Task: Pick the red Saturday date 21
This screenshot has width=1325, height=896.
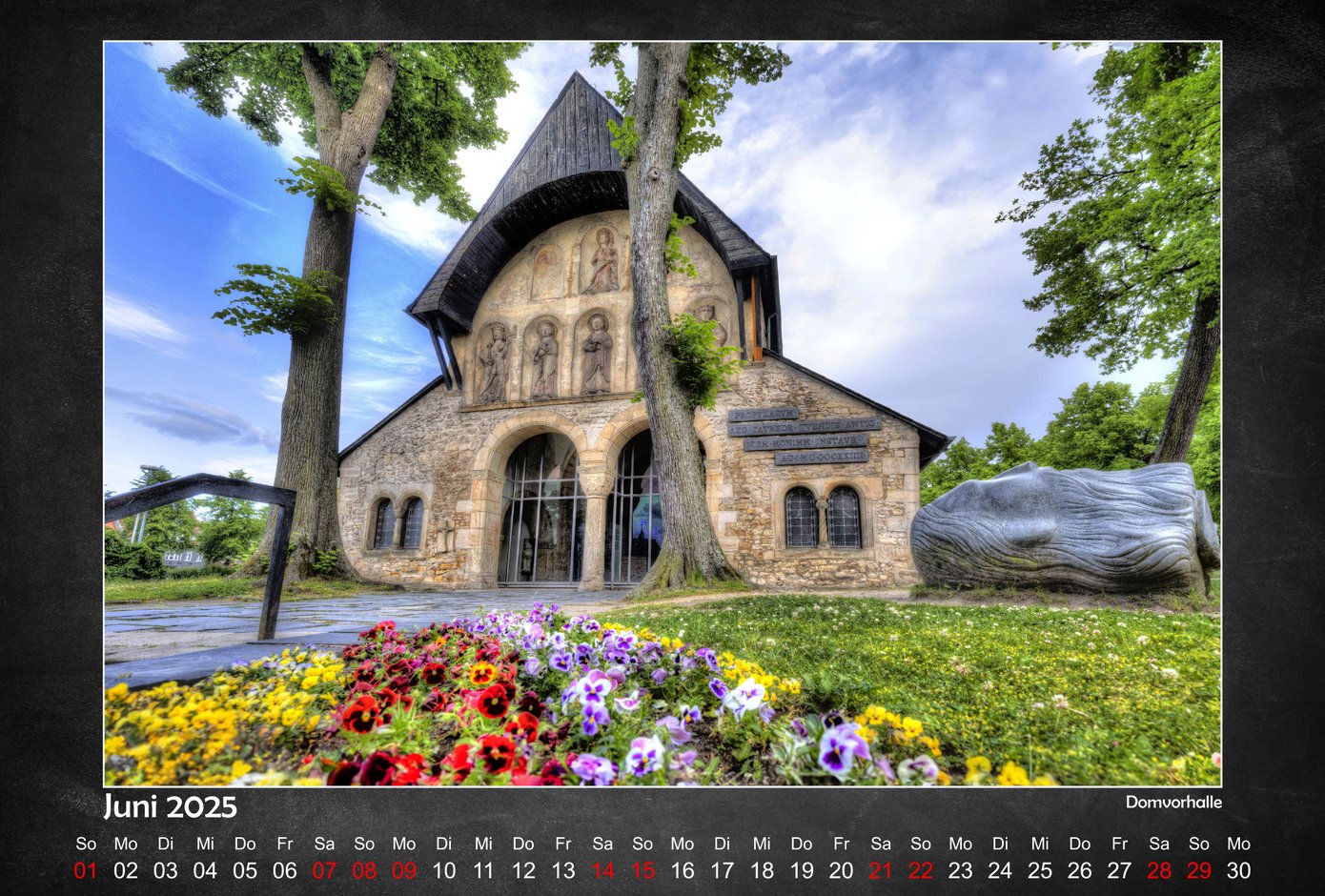Action: [x=881, y=870]
